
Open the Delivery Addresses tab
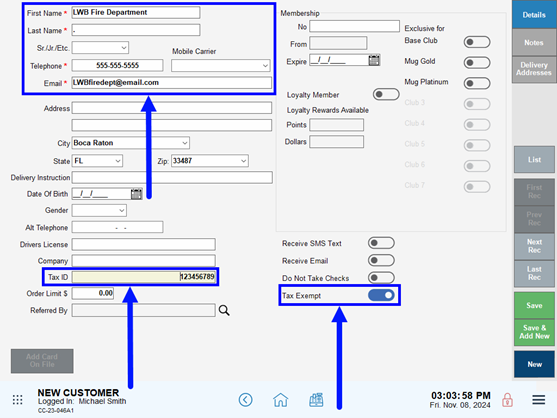pos(534,69)
